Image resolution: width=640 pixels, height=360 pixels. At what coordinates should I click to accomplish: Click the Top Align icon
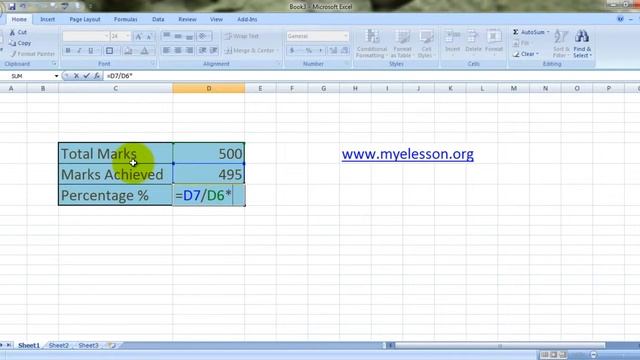pos(167,36)
